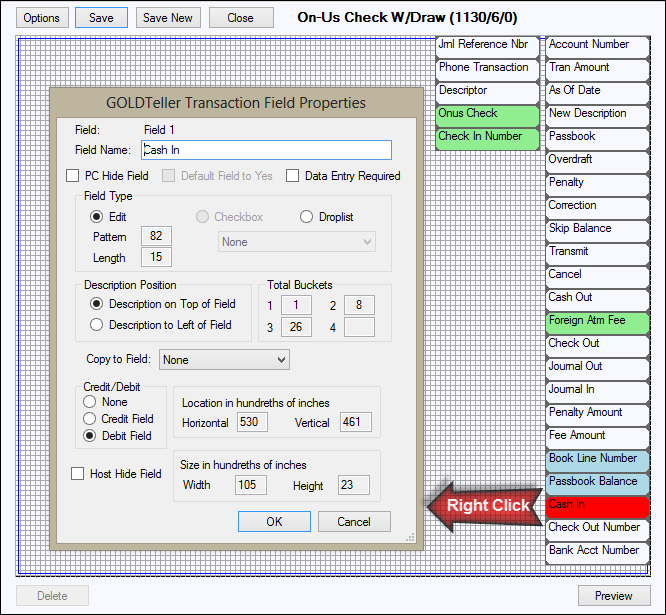The height and width of the screenshot is (615, 666).
Task: Select the Passbook field
Action: coord(597,138)
